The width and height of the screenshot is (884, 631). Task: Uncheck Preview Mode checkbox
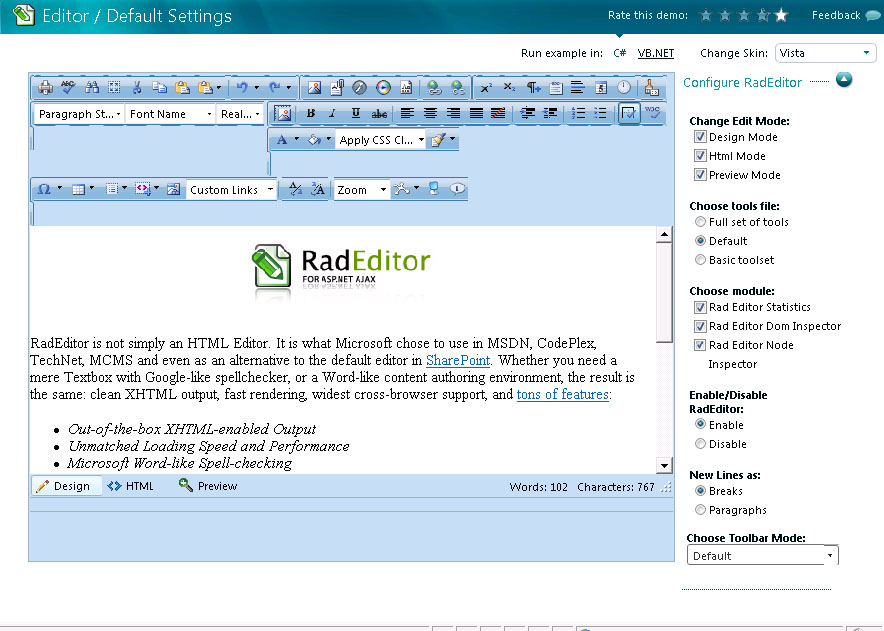[700, 175]
